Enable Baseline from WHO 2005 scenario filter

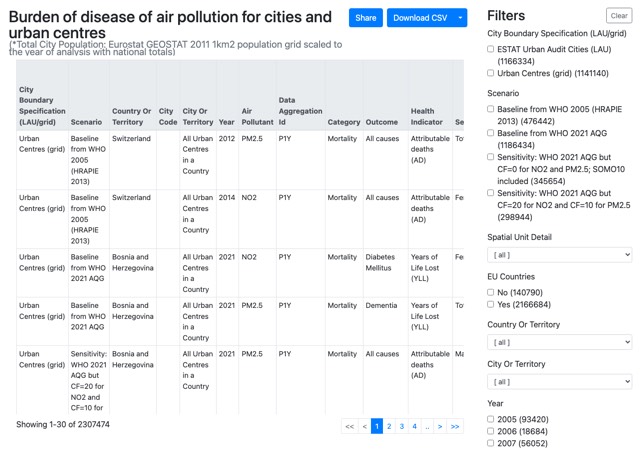click(491, 109)
